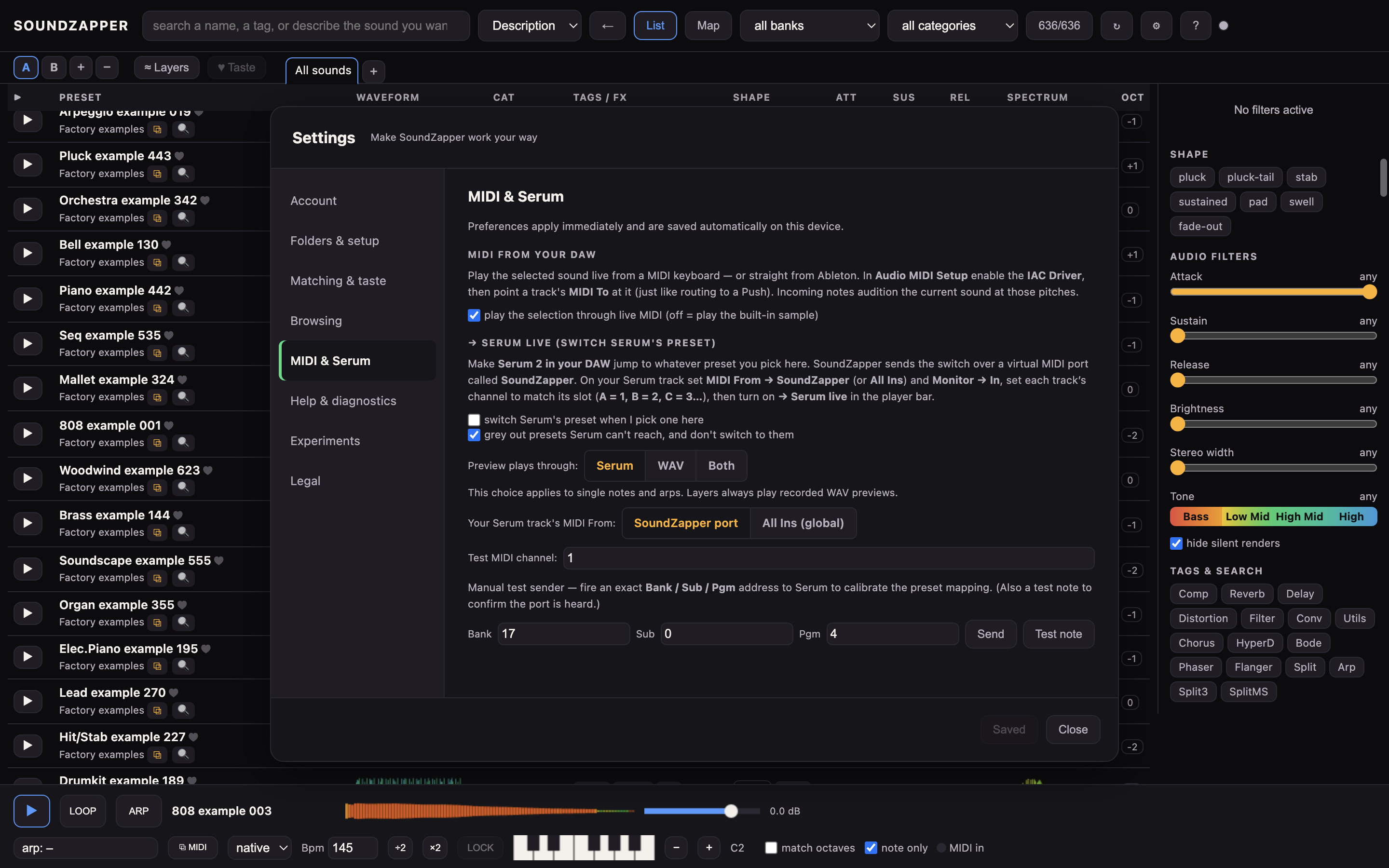Close the Settings dialog
The width and height of the screenshot is (1389, 868).
point(1073,729)
